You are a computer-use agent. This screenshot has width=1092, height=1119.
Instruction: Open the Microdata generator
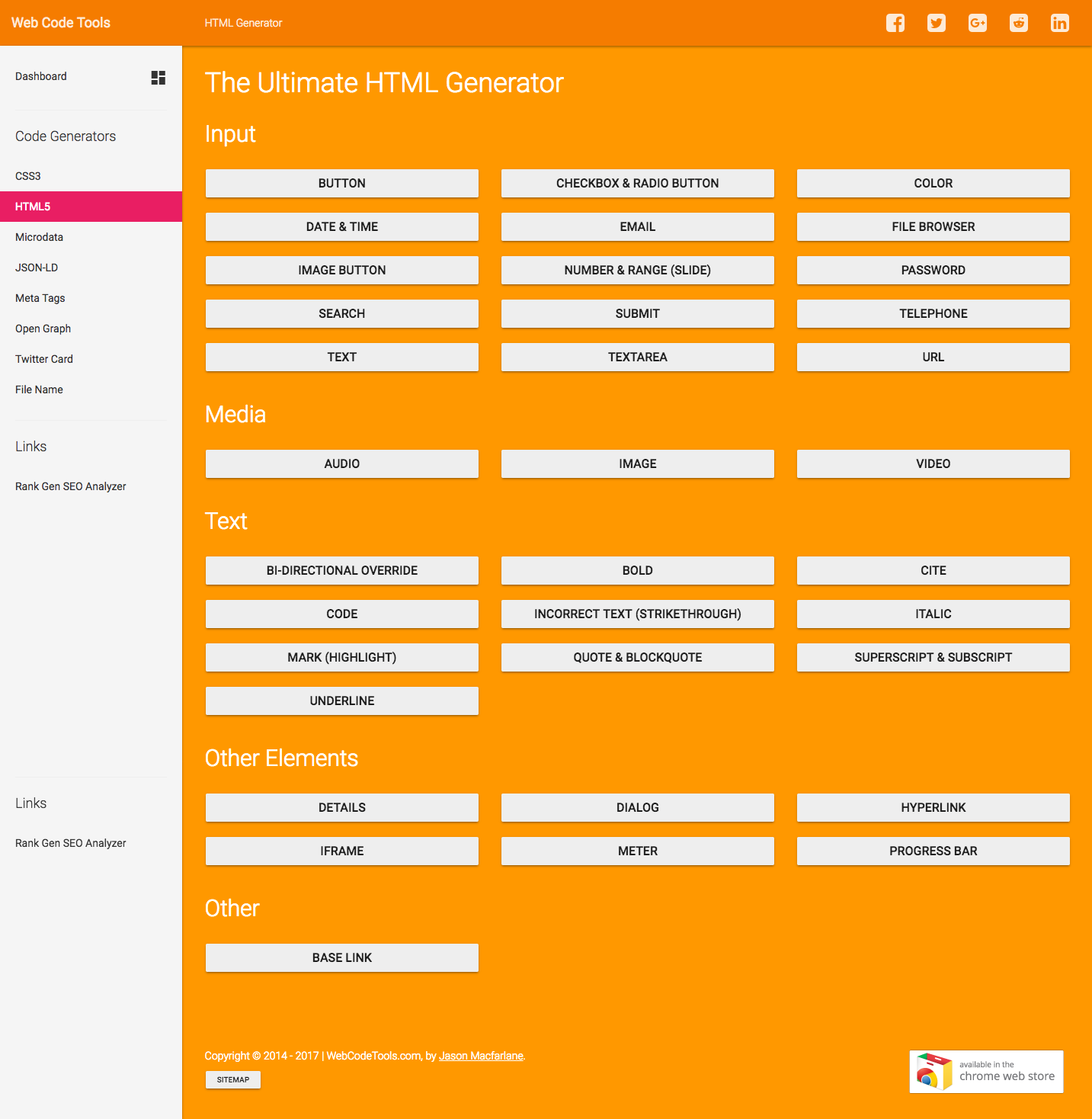click(x=91, y=237)
